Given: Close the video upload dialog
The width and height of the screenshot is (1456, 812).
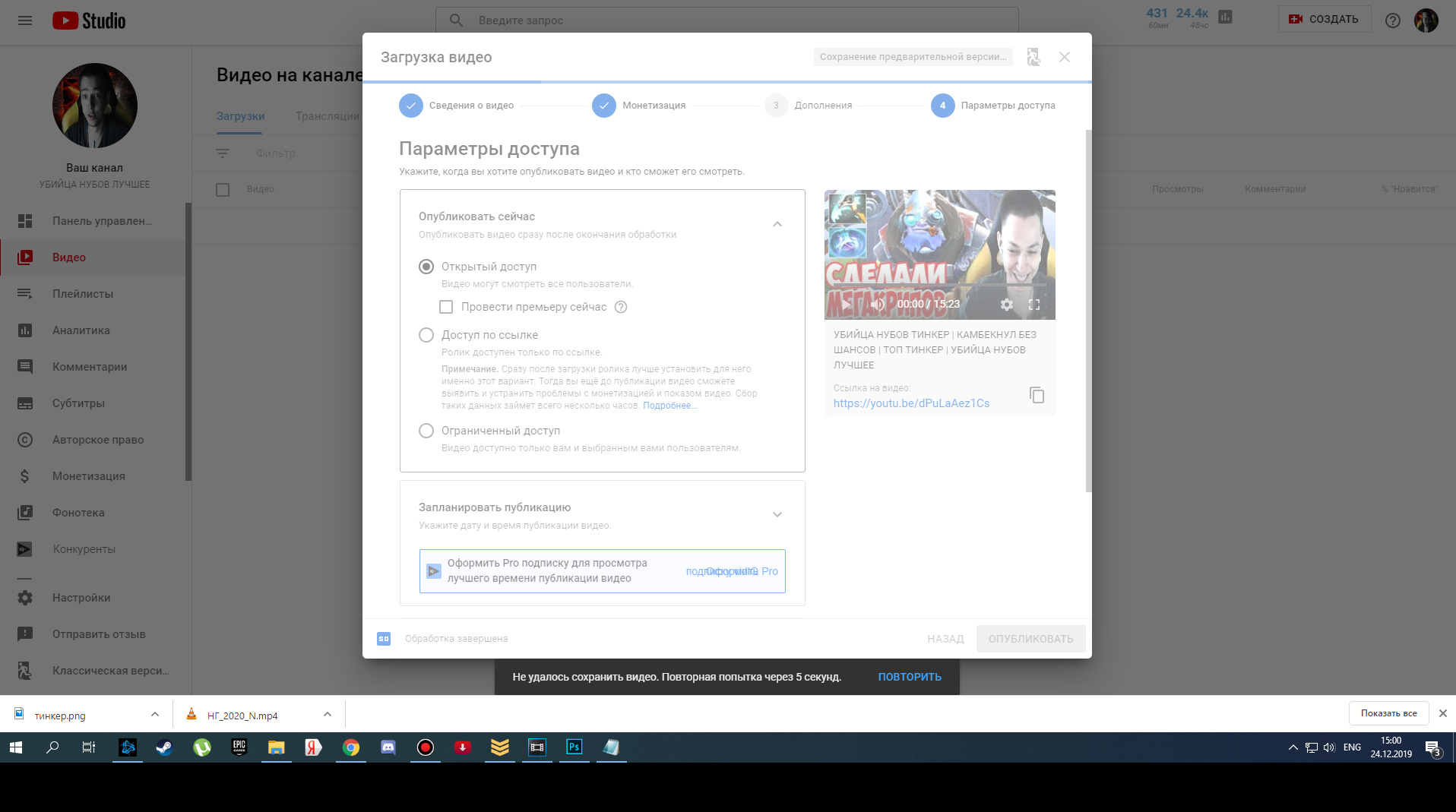Looking at the screenshot, I should tap(1065, 57).
